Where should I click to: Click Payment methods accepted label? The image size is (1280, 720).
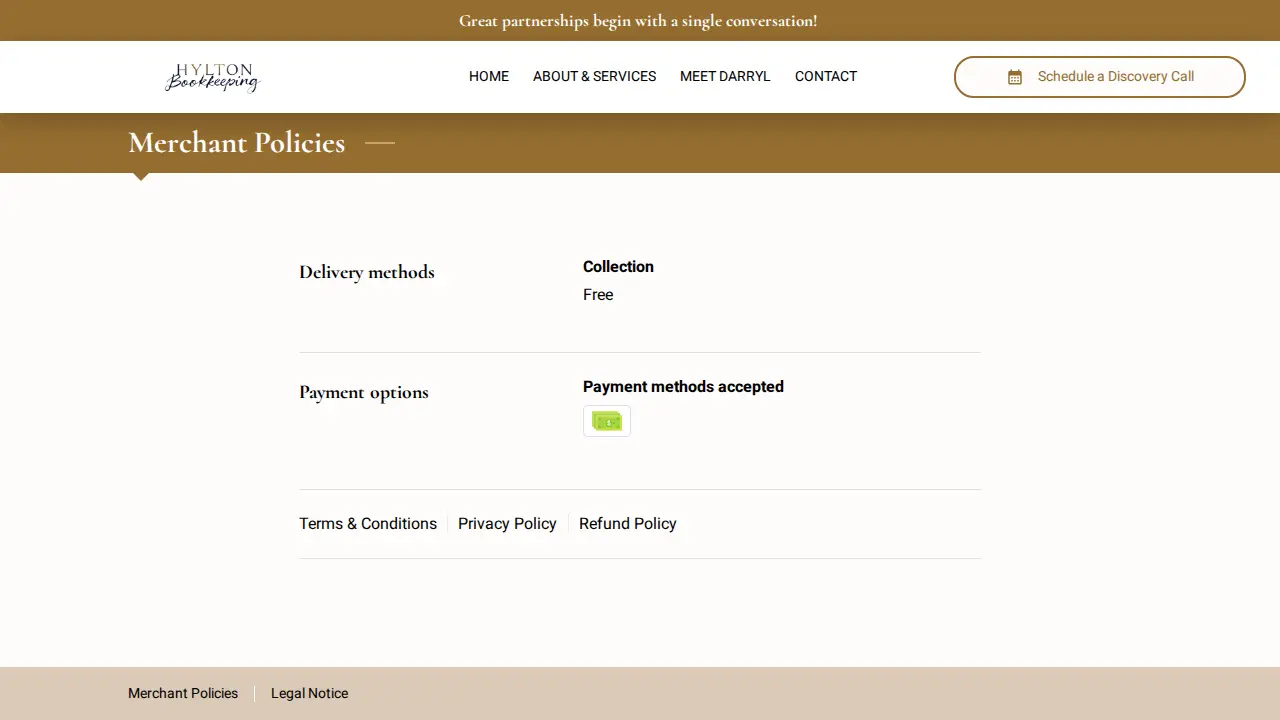(x=683, y=386)
